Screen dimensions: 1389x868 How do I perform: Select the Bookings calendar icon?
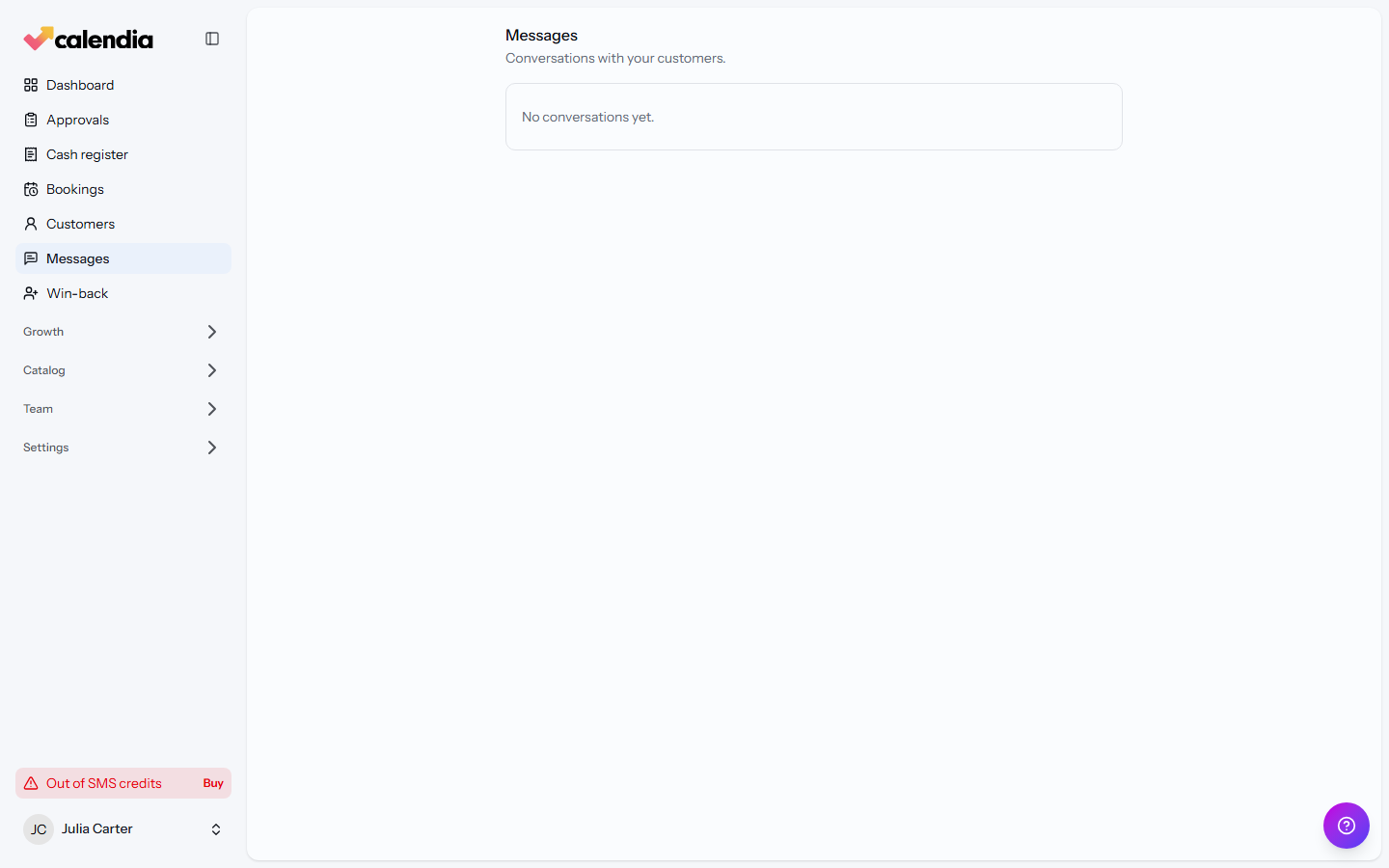point(31,189)
